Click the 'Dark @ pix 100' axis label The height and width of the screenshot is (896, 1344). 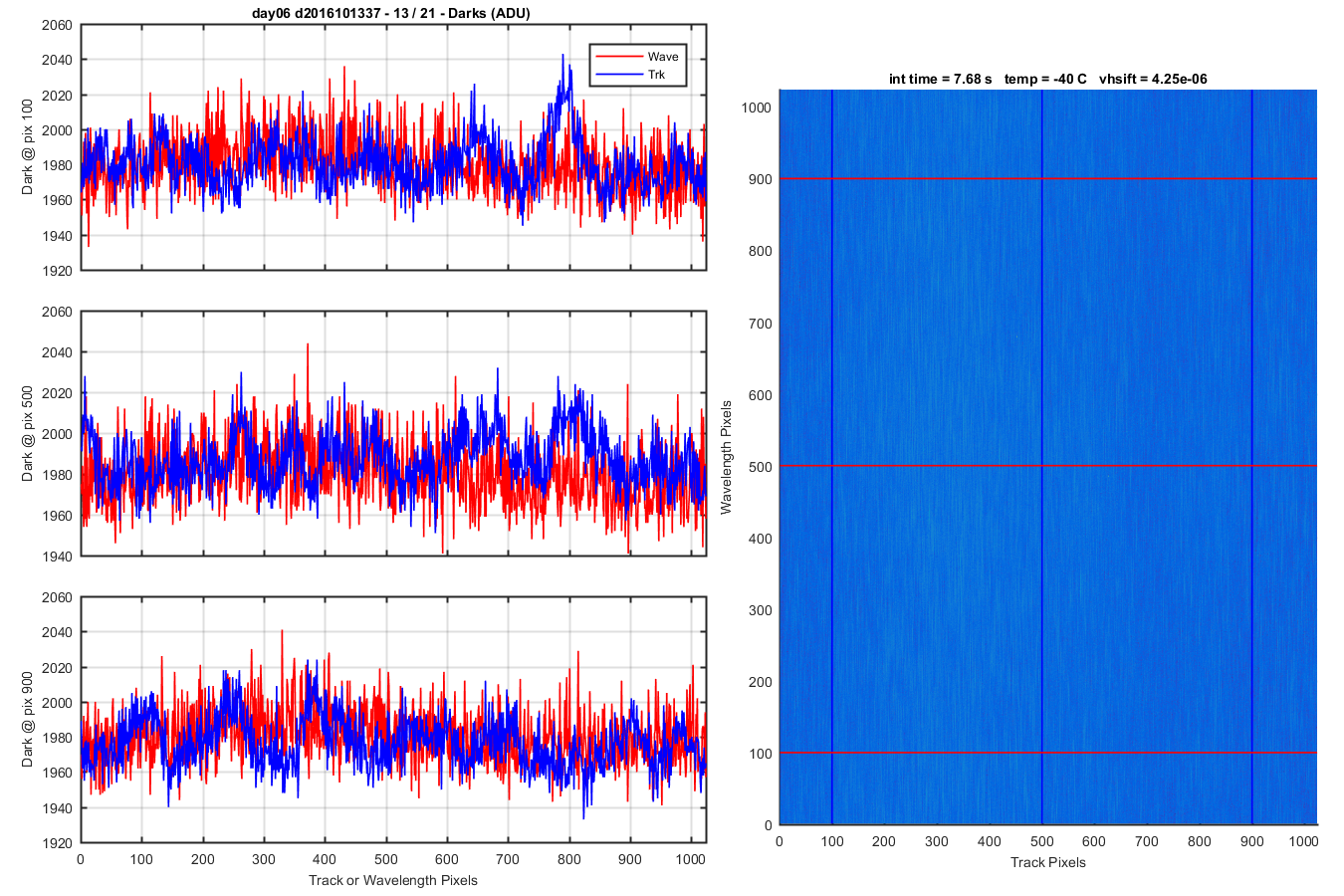point(27,147)
